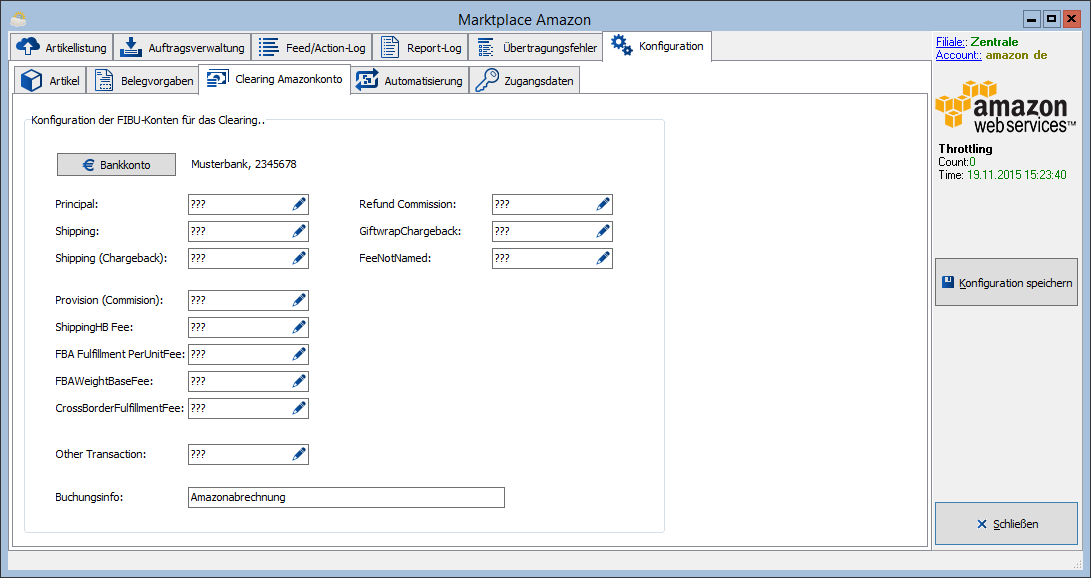Show the Übertragungsfehler tab

pyautogui.click(x=536, y=47)
